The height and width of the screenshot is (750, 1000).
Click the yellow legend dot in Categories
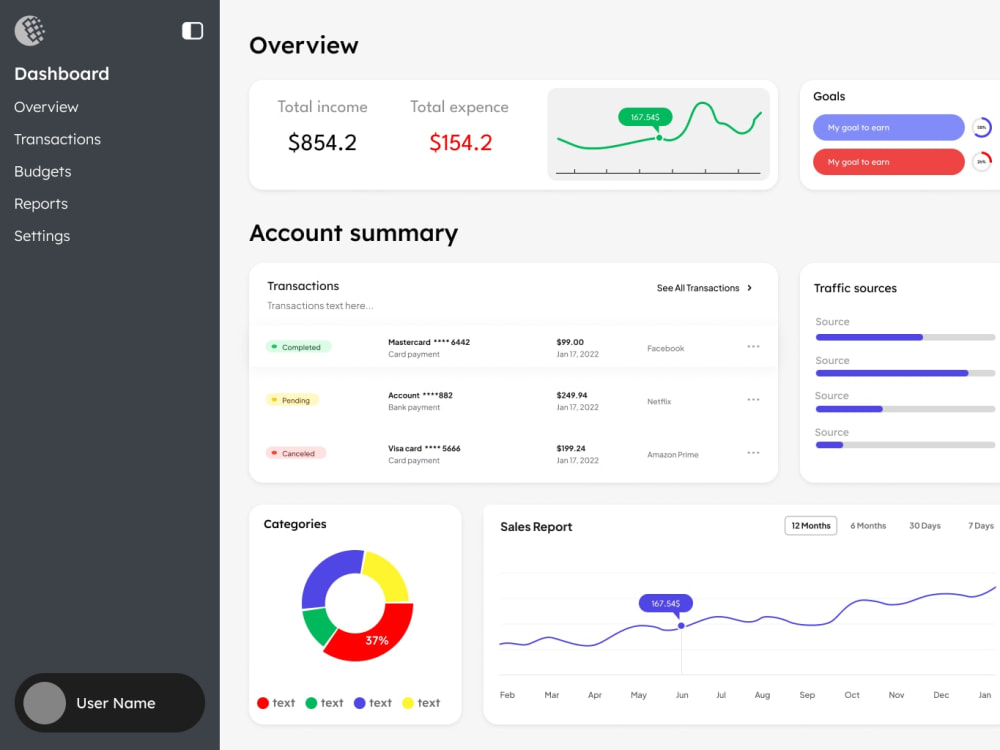[408, 703]
